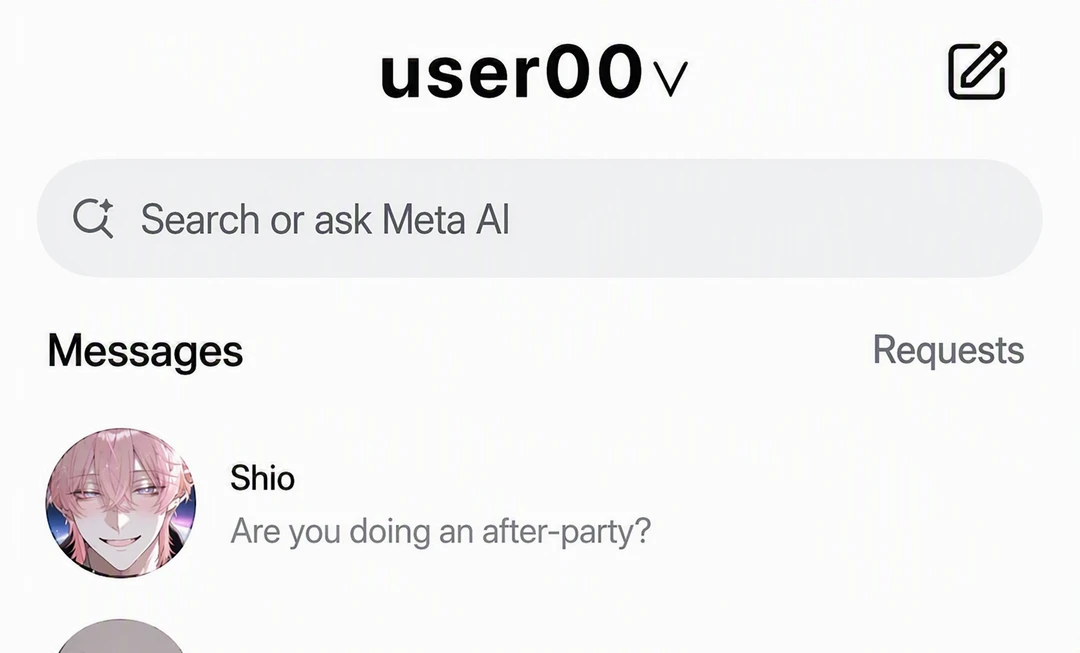Open the new message compose icon
This screenshot has height=653, width=1080.
click(977, 71)
